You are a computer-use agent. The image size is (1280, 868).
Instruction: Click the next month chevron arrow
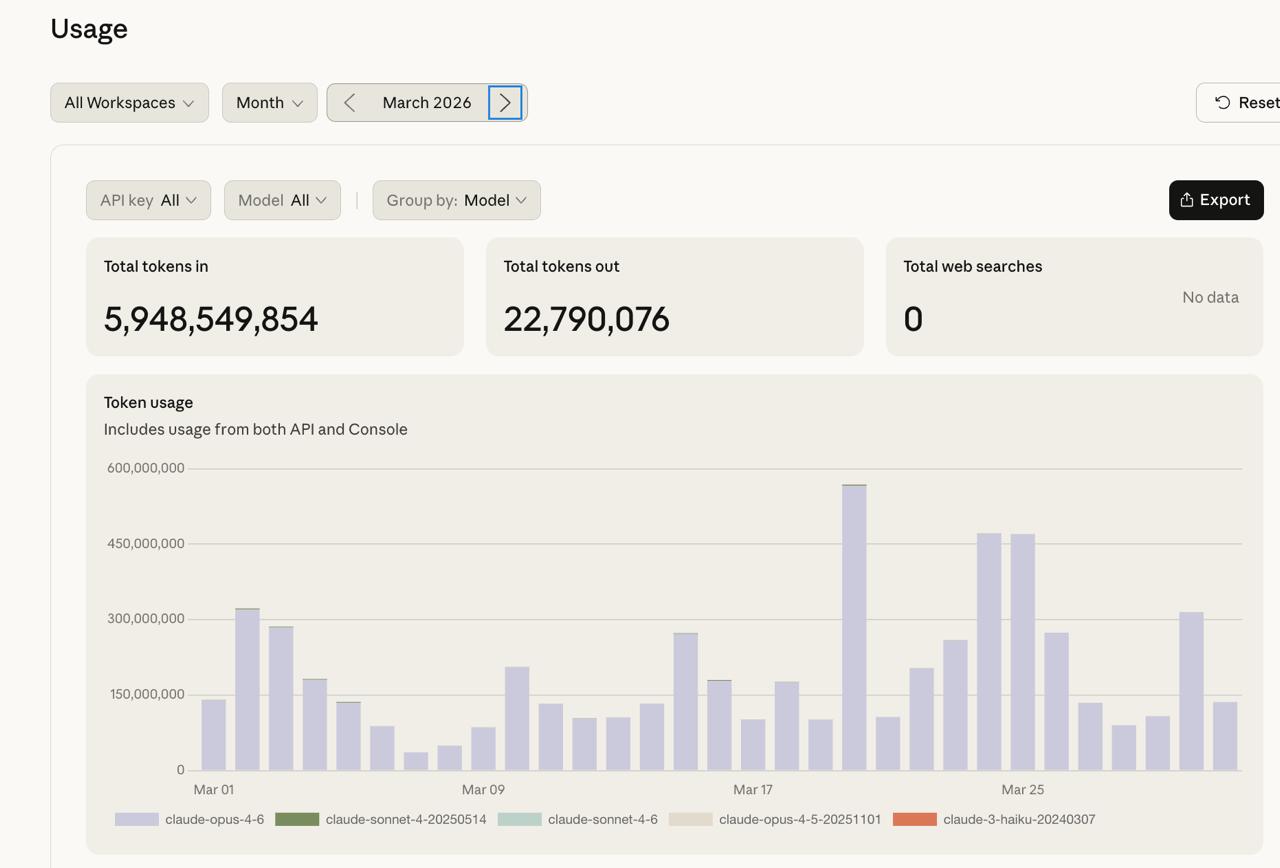(x=505, y=102)
